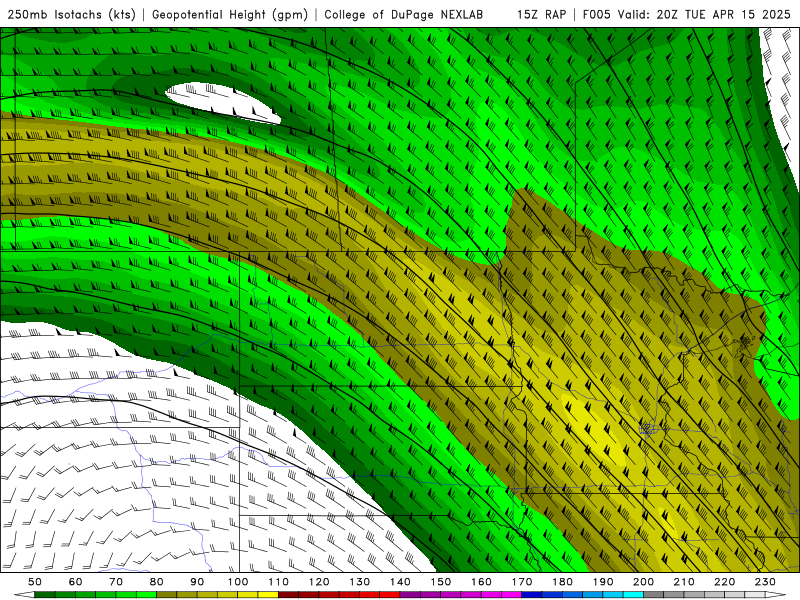The width and height of the screenshot is (800, 600).
Task: Click the 120 label on the color scale
Action: [319, 582]
